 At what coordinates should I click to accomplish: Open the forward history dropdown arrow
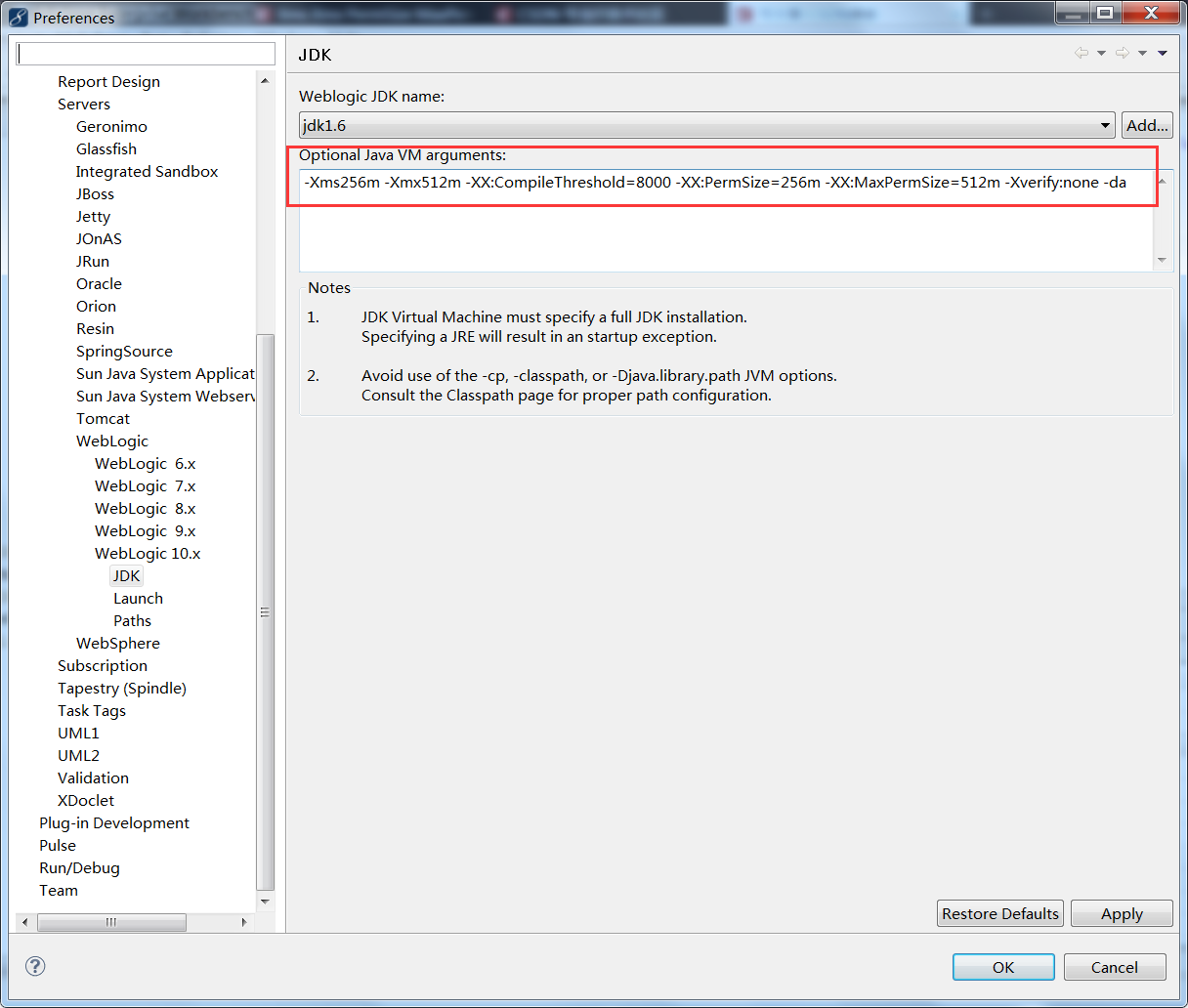(1142, 53)
